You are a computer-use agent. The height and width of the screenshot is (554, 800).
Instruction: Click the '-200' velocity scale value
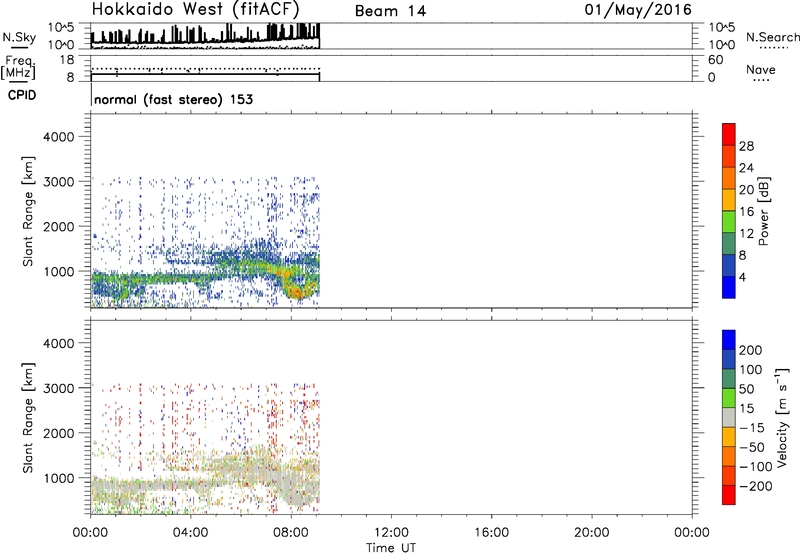[755, 486]
